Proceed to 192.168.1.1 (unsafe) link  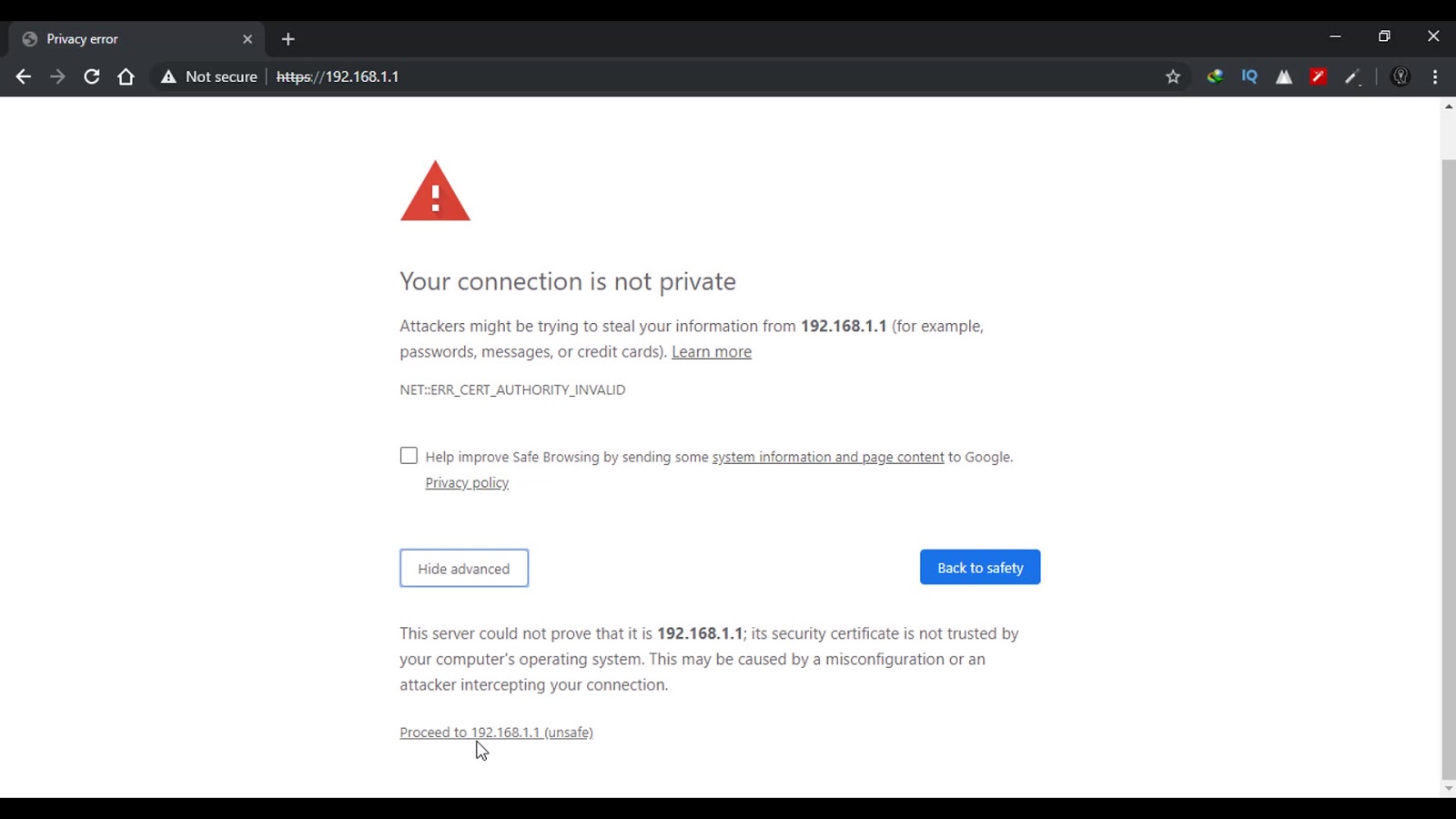[x=496, y=733]
